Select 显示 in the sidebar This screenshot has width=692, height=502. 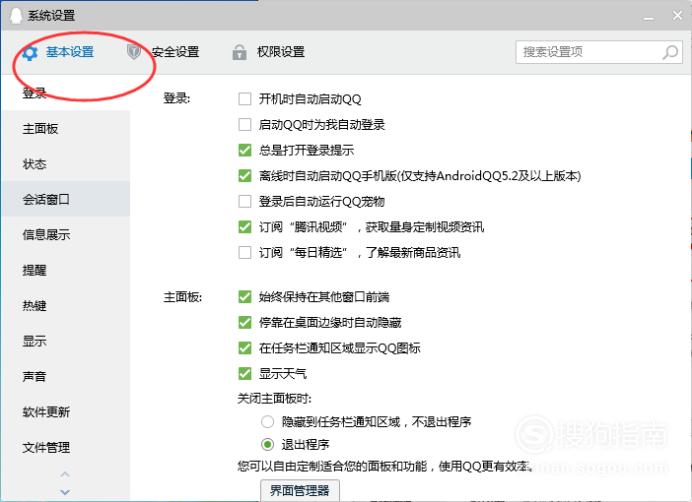[66, 341]
